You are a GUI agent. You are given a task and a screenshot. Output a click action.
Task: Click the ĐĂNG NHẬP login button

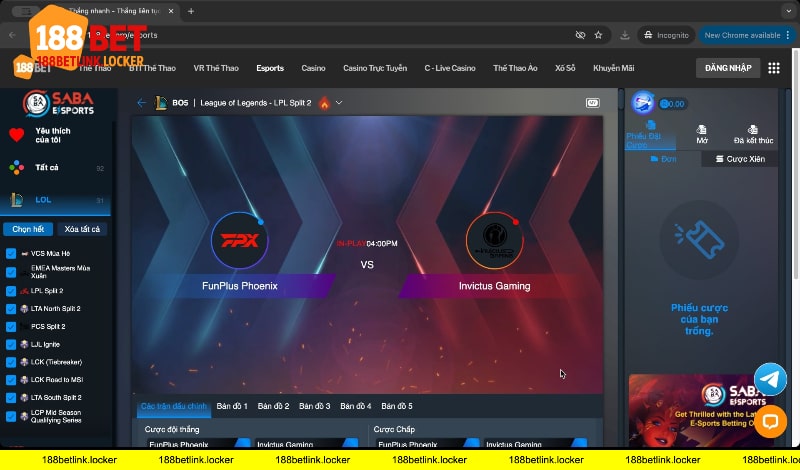tap(725, 68)
